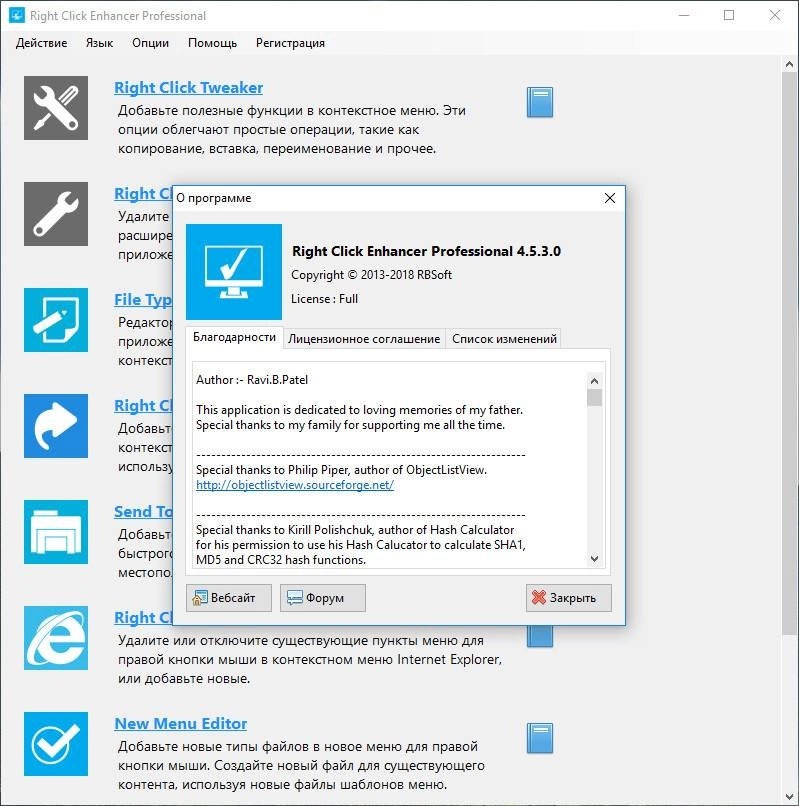This screenshot has height=806, width=799.
Task: Click the curved arrow shortcut icon
Action: click(x=56, y=426)
